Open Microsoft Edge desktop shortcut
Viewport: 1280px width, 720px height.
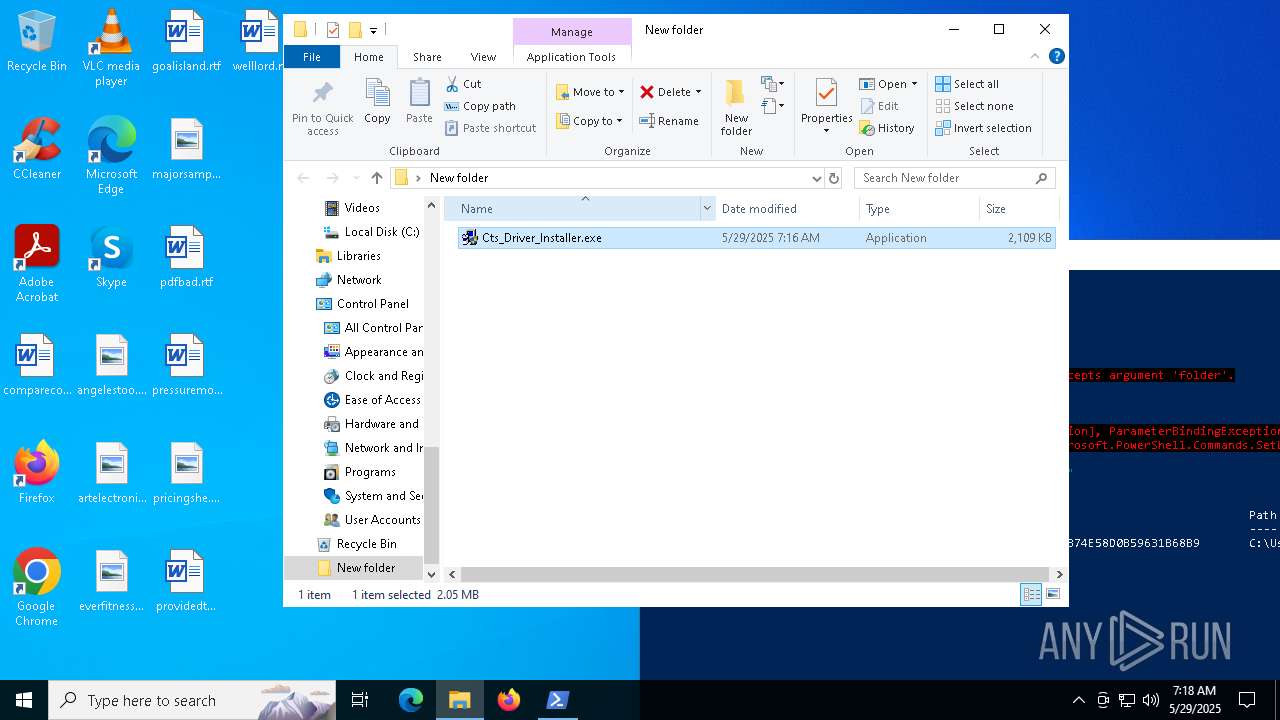[x=111, y=156]
